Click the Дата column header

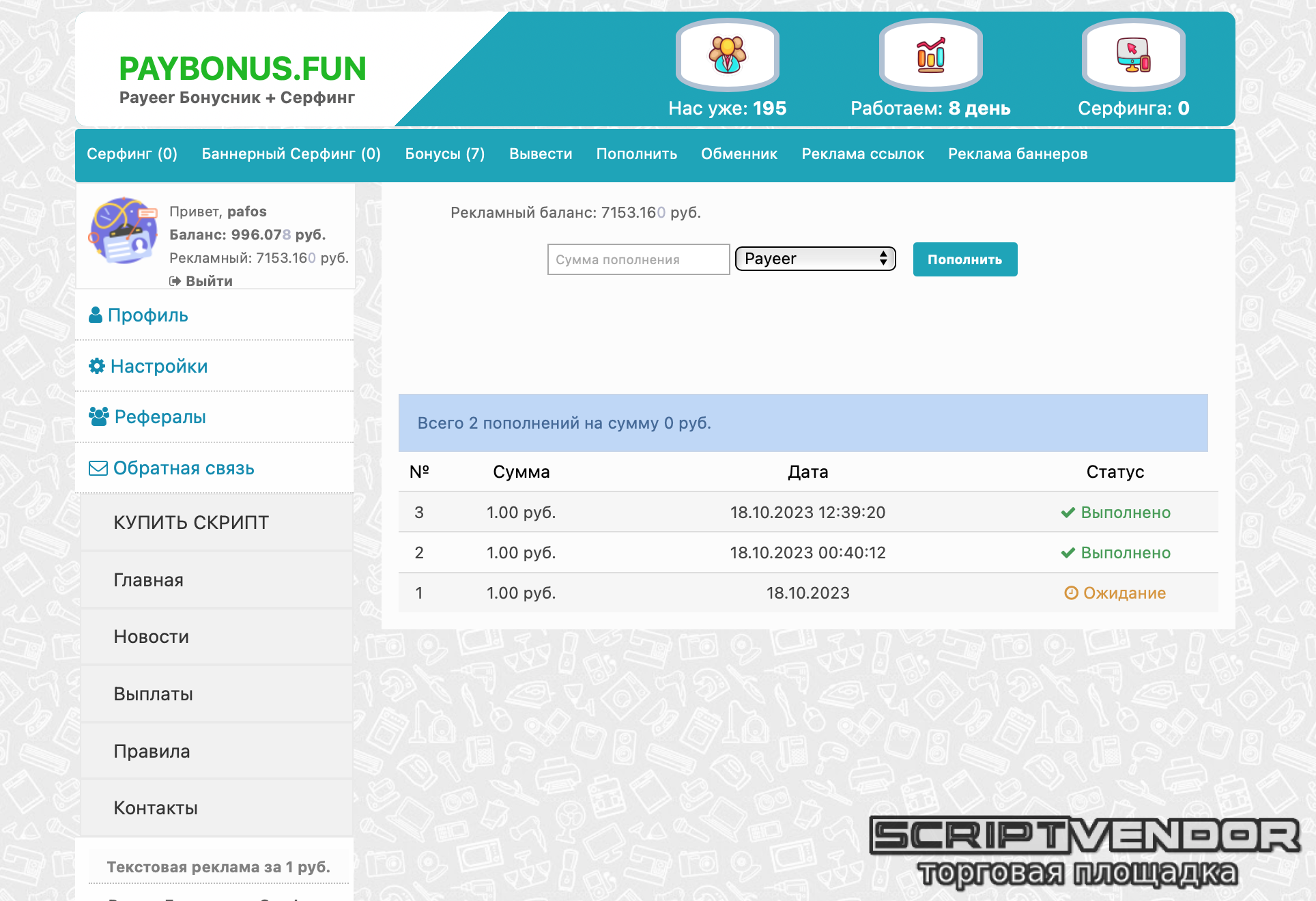click(x=808, y=472)
